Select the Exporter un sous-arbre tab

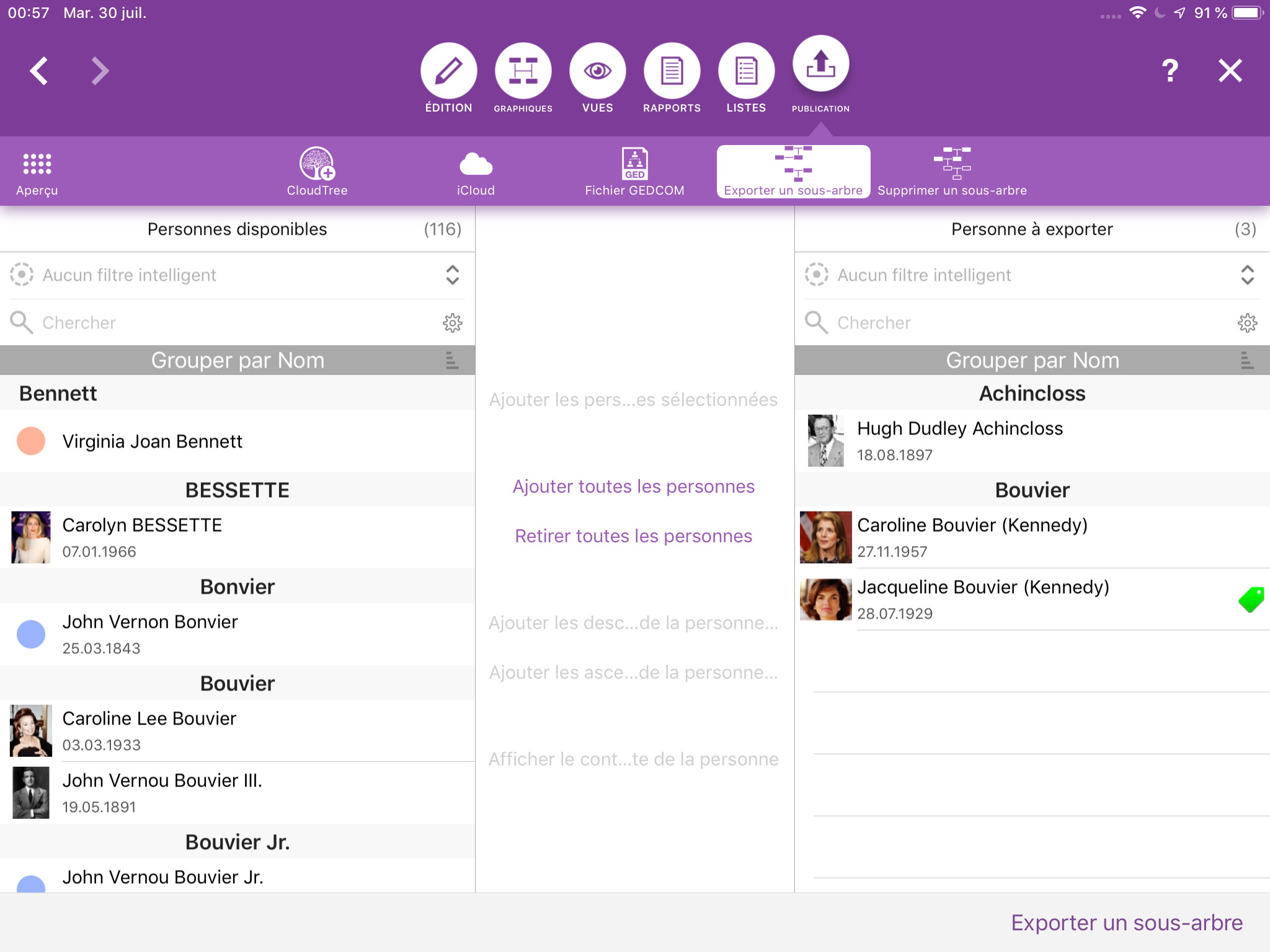(793, 172)
